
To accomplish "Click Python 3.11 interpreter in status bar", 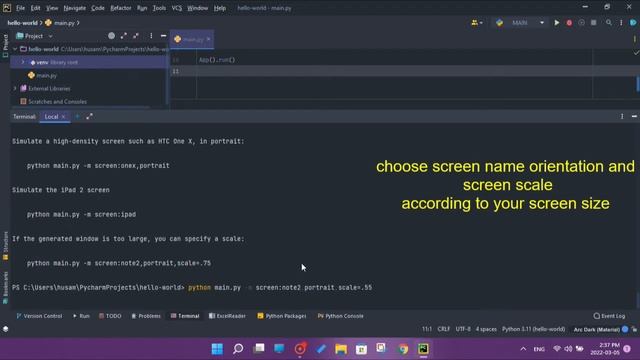I will click(533, 329).
